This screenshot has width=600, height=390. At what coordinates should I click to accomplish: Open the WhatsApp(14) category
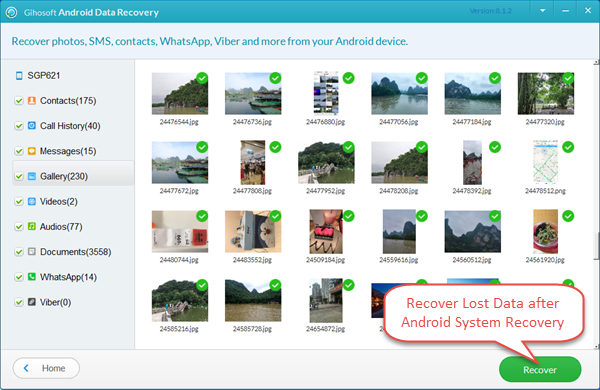click(x=68, y=277)
